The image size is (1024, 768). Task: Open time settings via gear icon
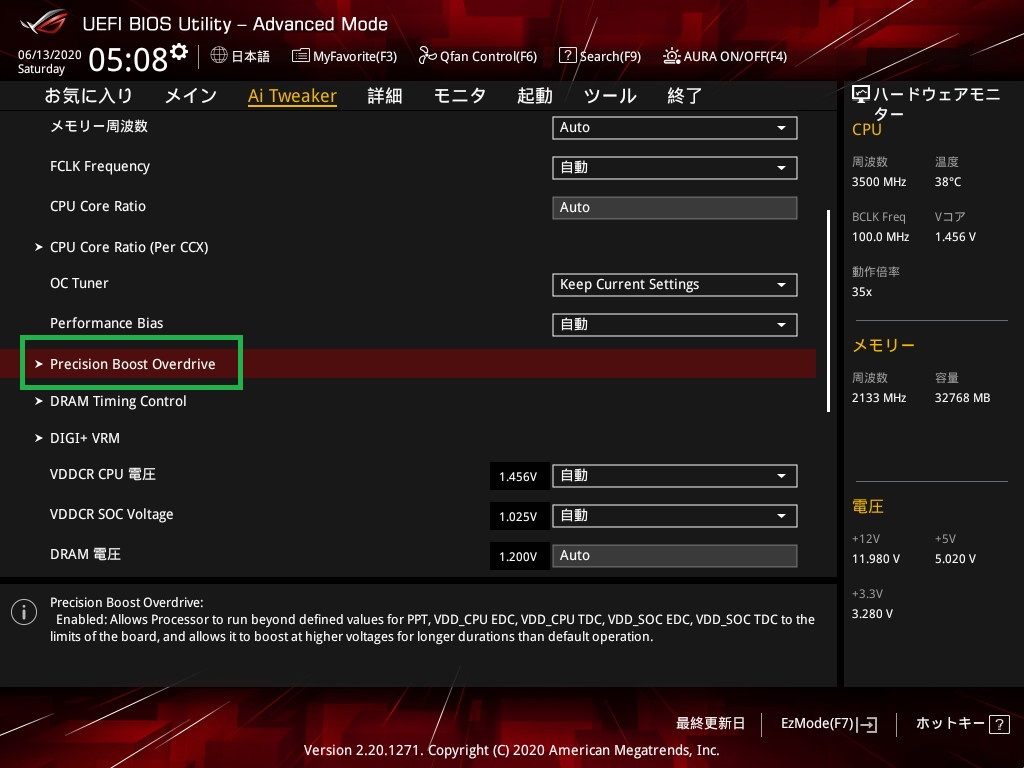pyautogui.click(x=179, y=51)
